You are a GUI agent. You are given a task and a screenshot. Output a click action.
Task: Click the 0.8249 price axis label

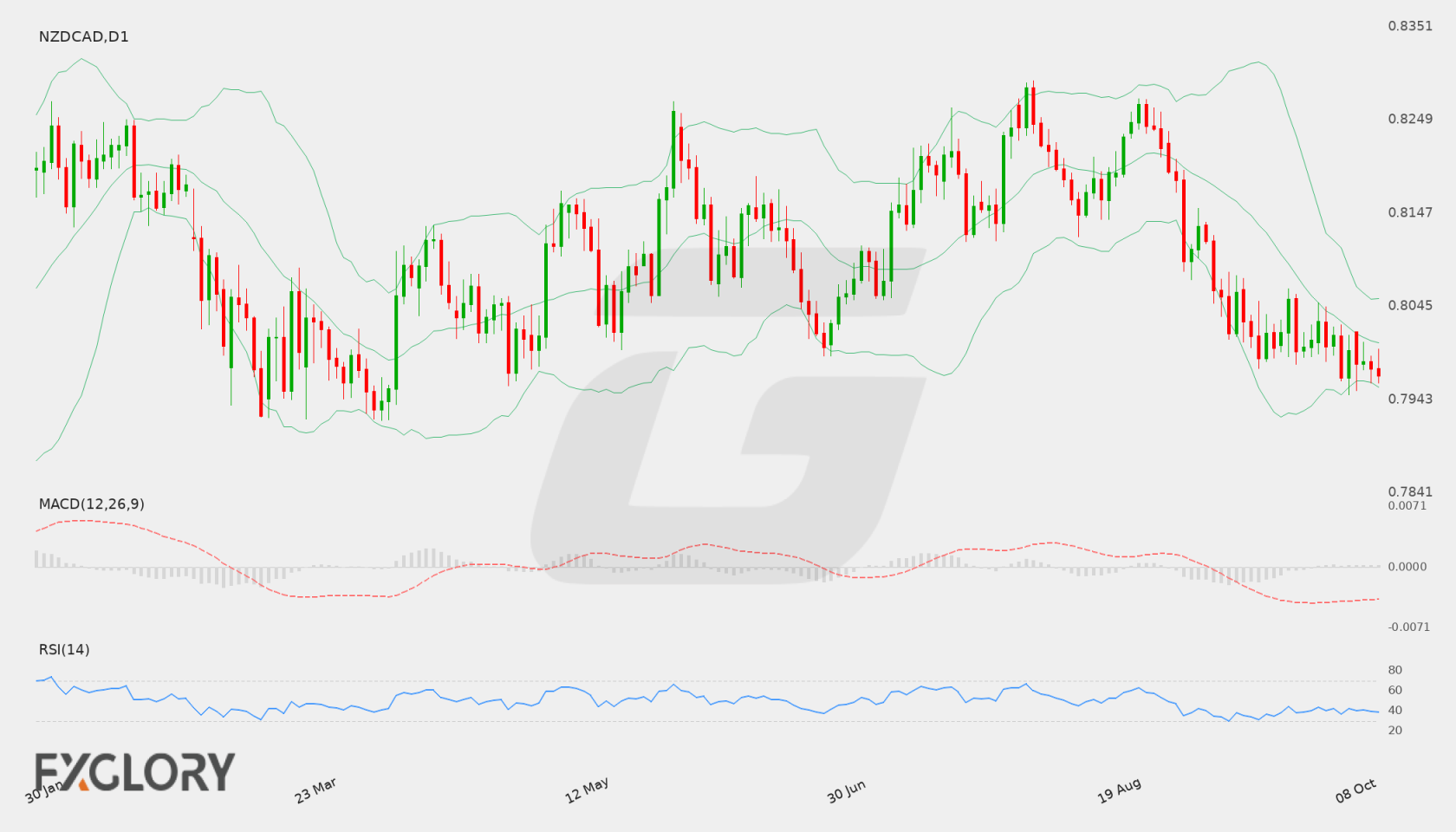1410,119
